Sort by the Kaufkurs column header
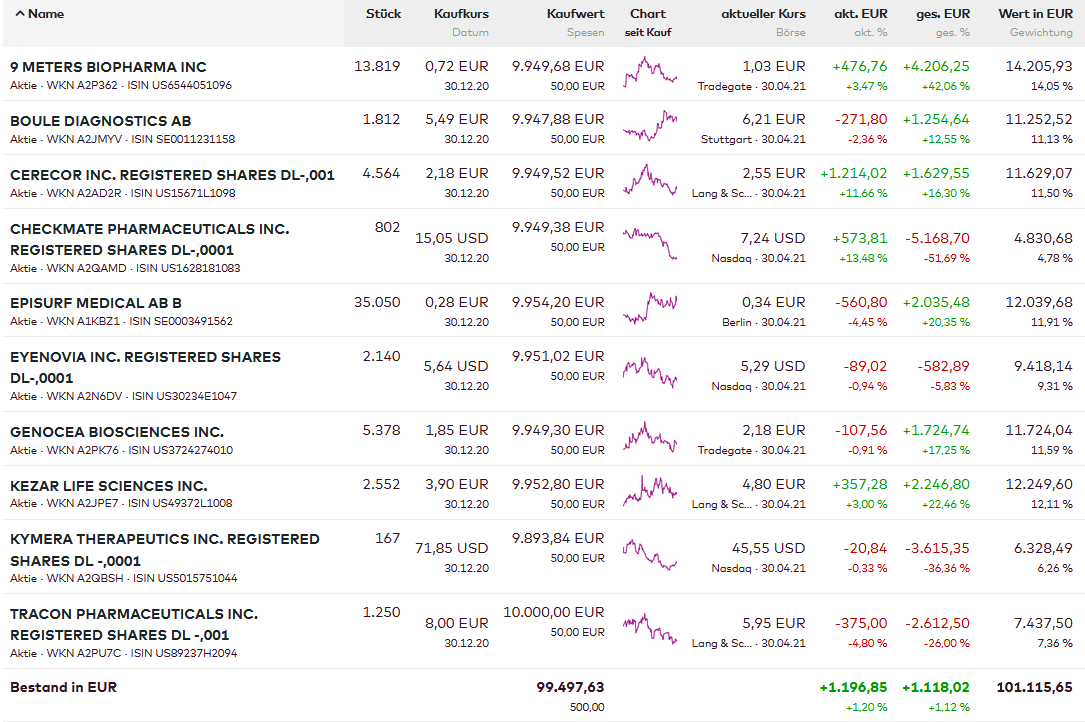The width and height of the screenshot is (1085, 722). pyautogui.click(x=461, y=14)
